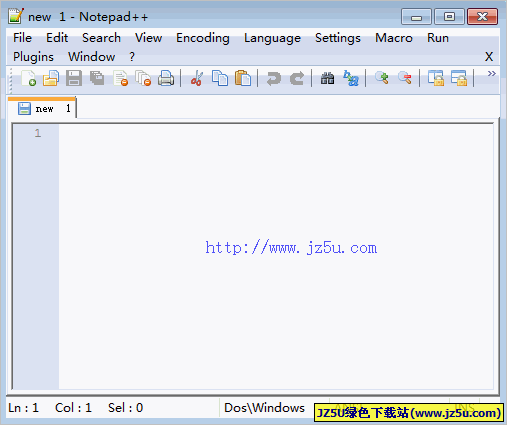Viewport: 507px width, 425px height.
Task: Click the Paste clipboard icon
Action: [243, 78]
